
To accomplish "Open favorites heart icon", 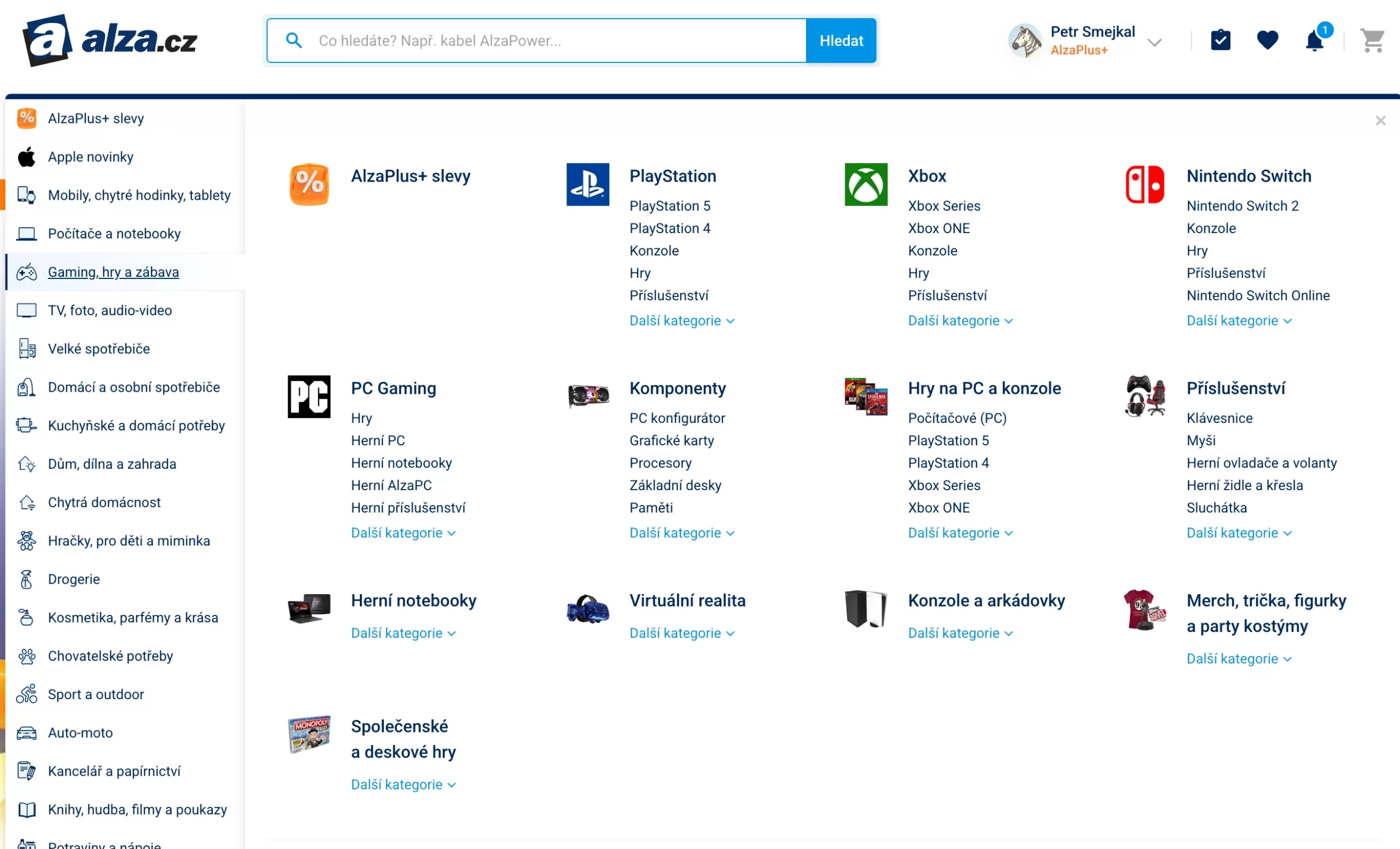I will [x=1267, y=40].
